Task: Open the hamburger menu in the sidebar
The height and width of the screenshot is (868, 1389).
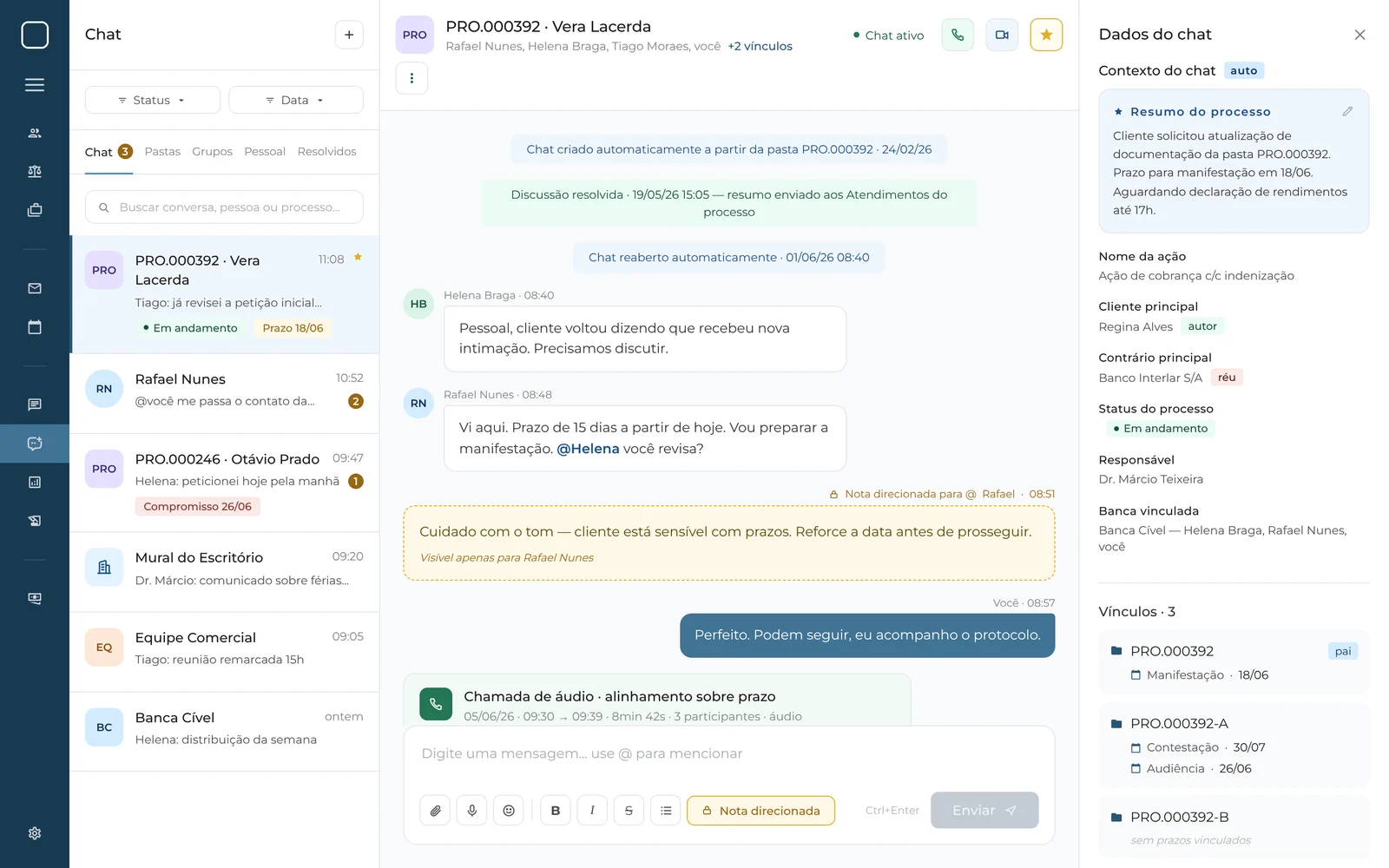Action: point(35,85)
